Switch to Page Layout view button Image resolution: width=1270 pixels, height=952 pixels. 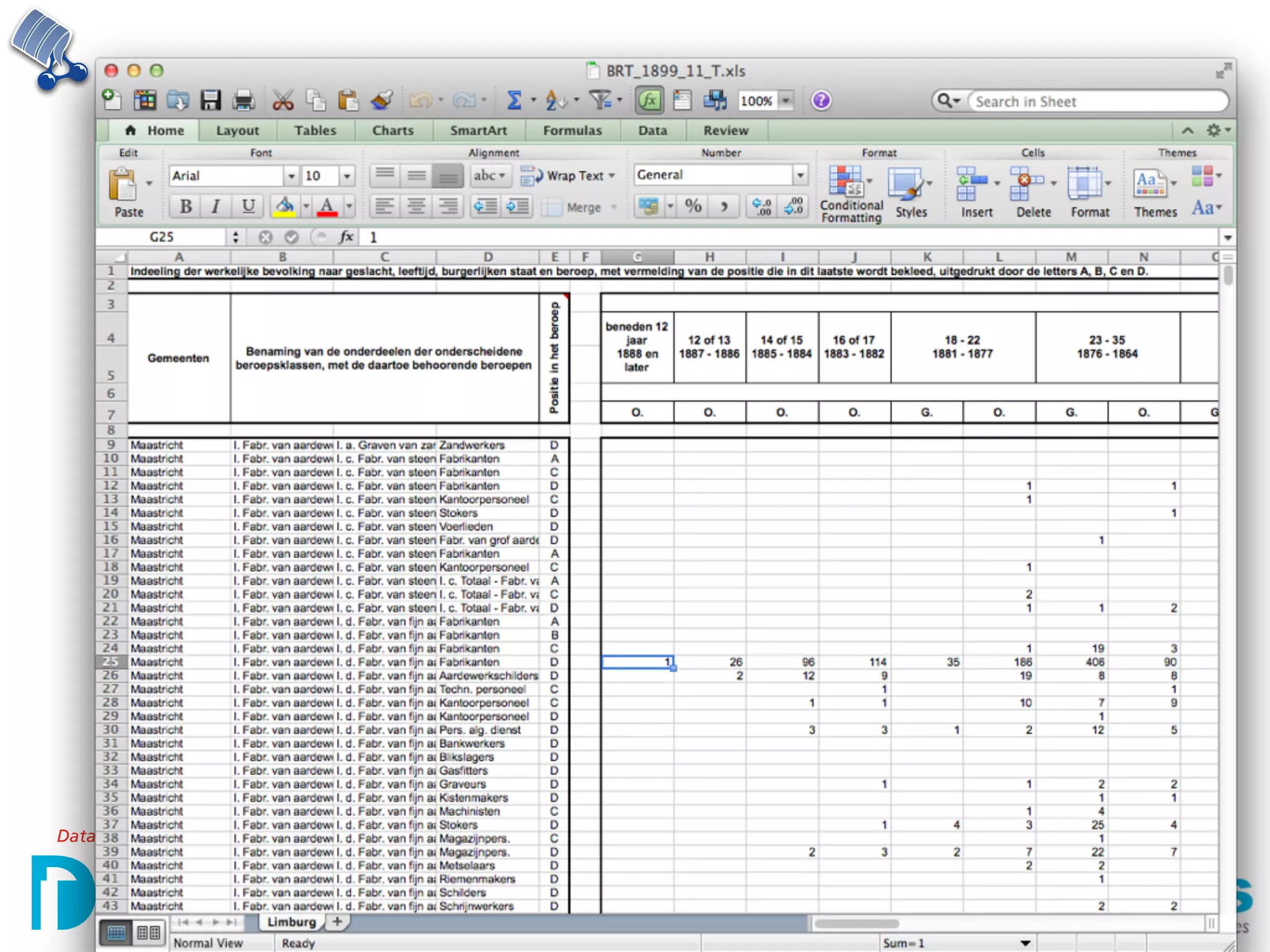point(149,933)
